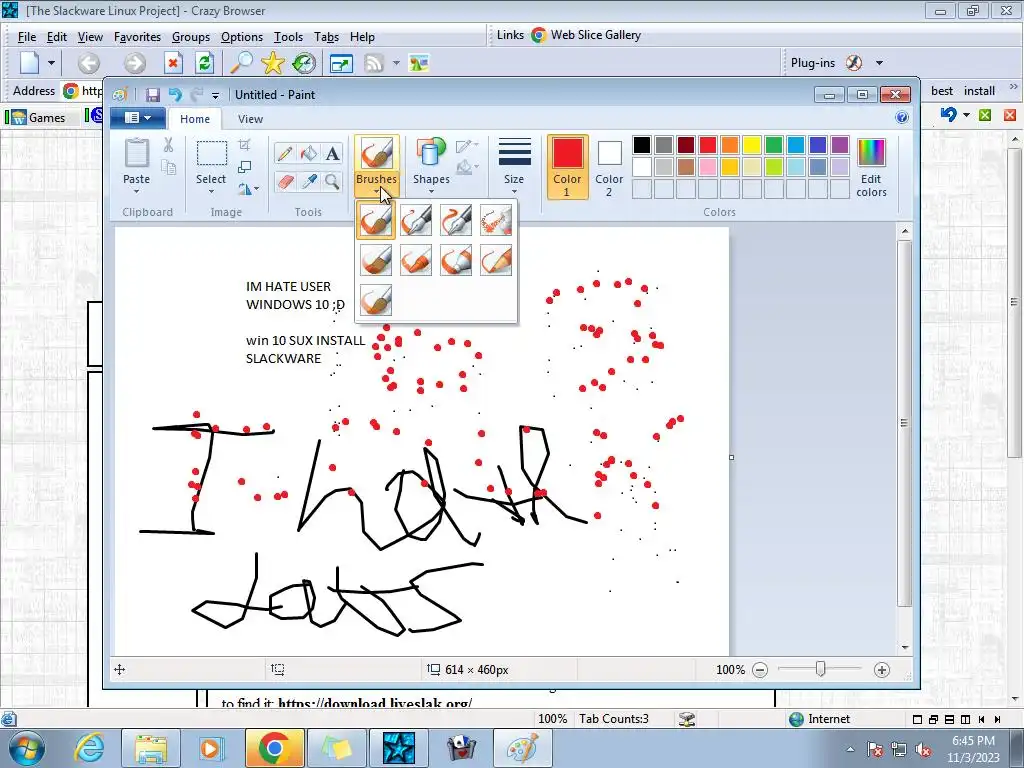Click the Cut scissors icon in Clipboard
This screenshot has height=768, width=1024.
click(168, 145)
